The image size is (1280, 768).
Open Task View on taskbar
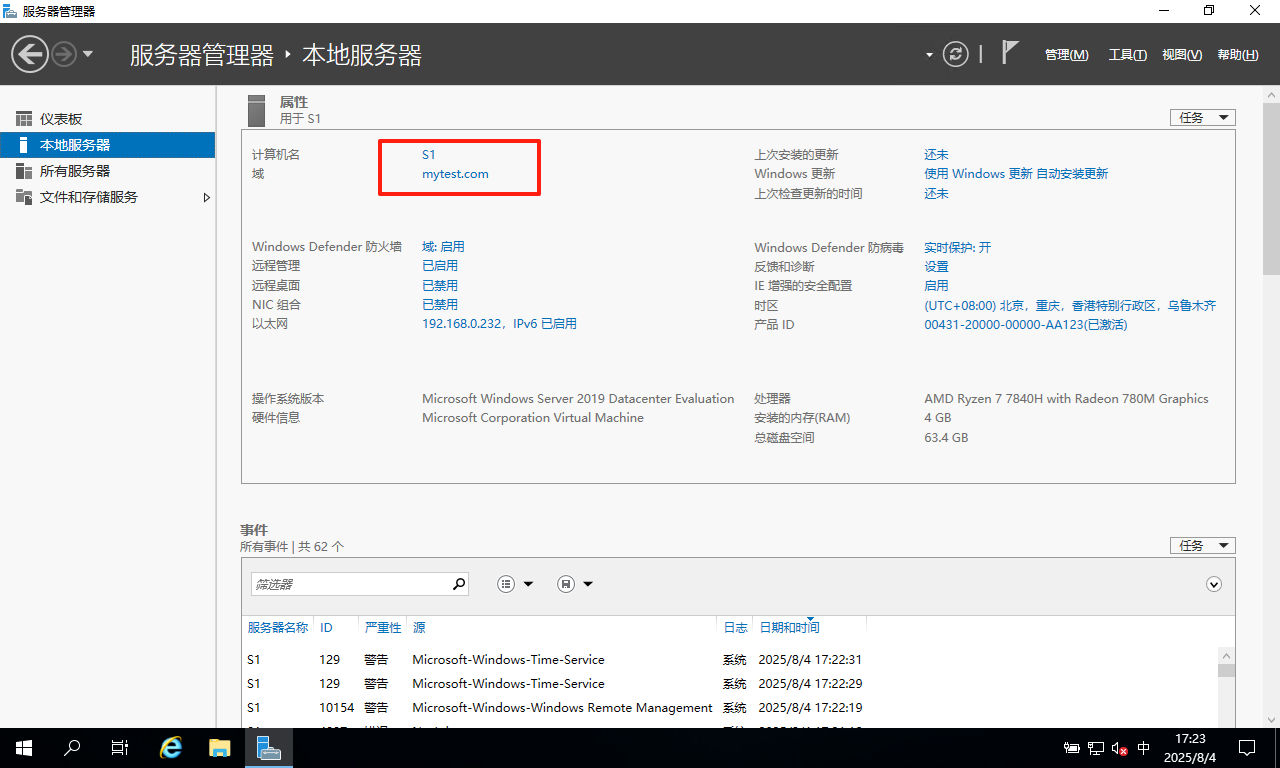click(120, 748)
